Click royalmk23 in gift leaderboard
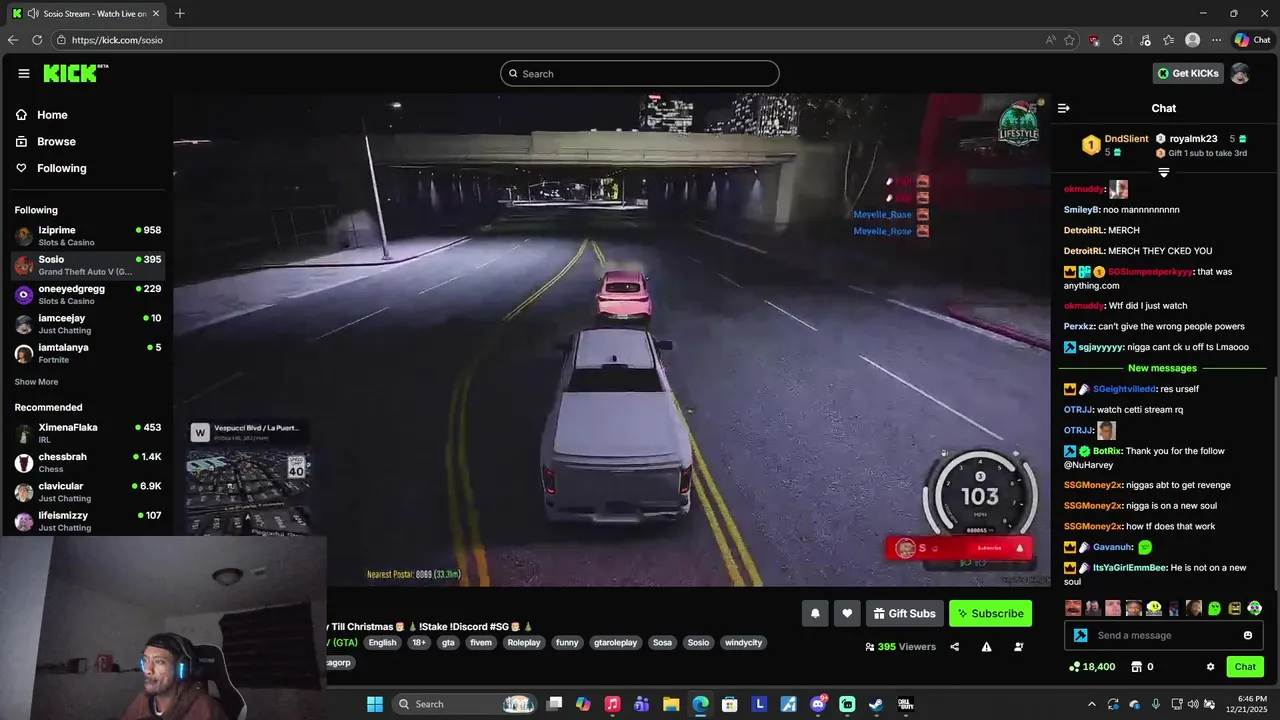The height and width of the screenshot is (720, 1280). pyautogui.click(x=1193, y=139)
